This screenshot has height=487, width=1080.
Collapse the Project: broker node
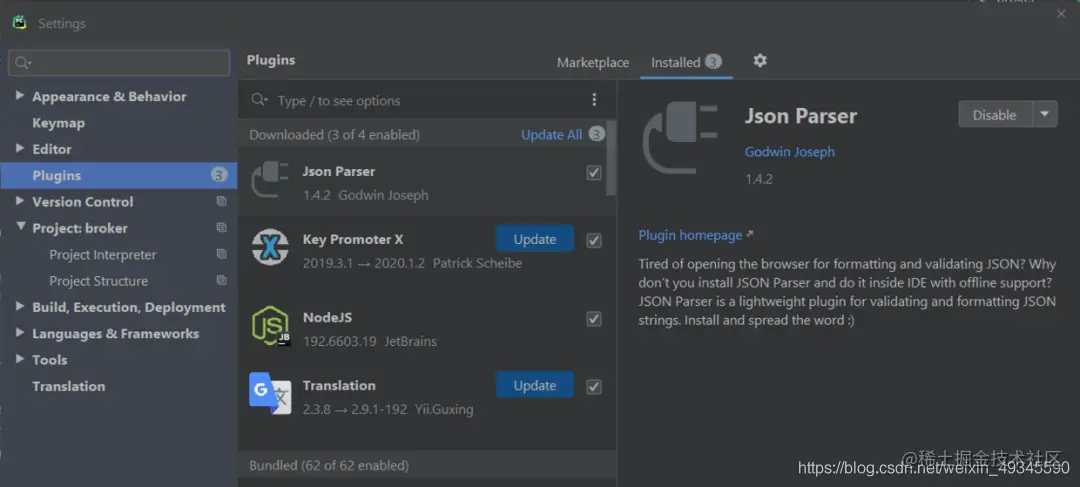(x=20, y=227)
